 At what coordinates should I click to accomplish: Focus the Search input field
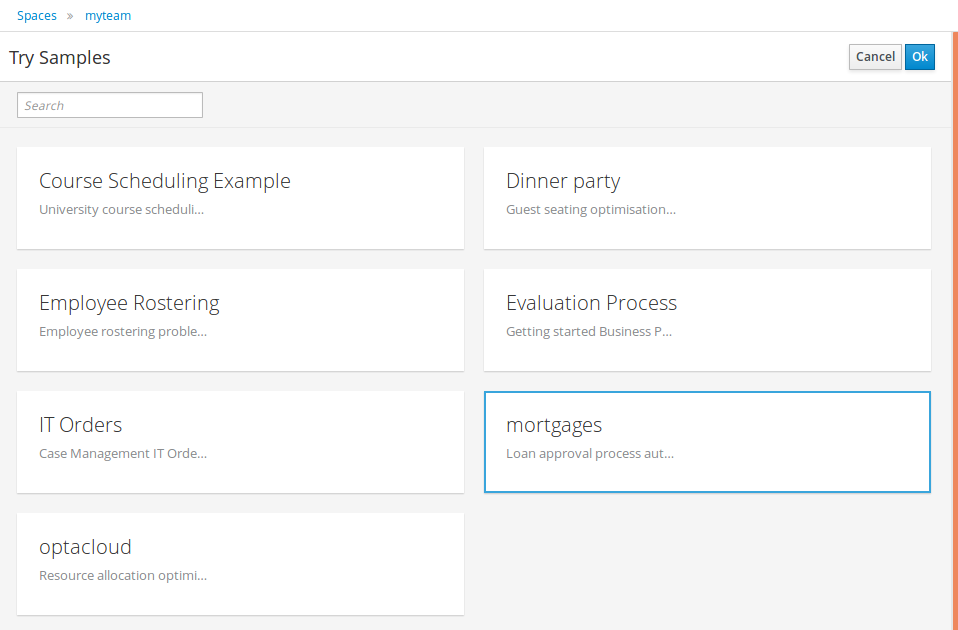(x=110, y=105)
